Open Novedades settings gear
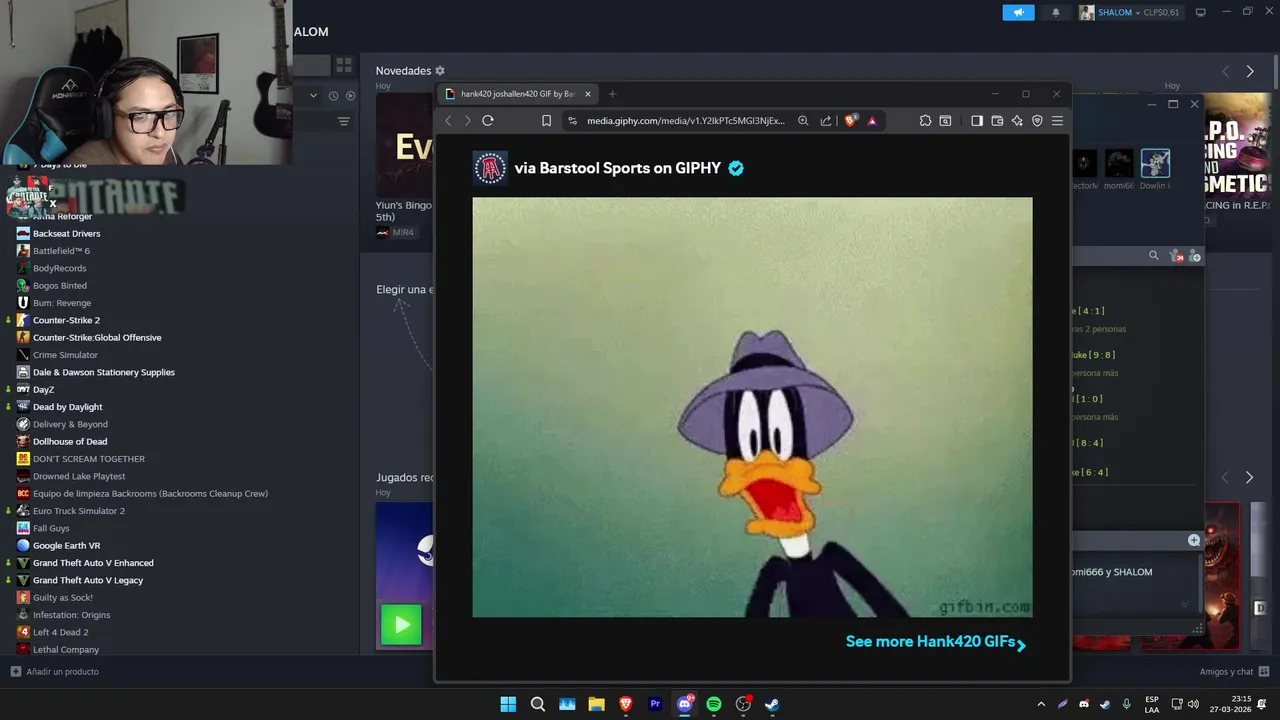Image resolution: width=1280 pixels, height=720 pixels. tap(440, 71)
